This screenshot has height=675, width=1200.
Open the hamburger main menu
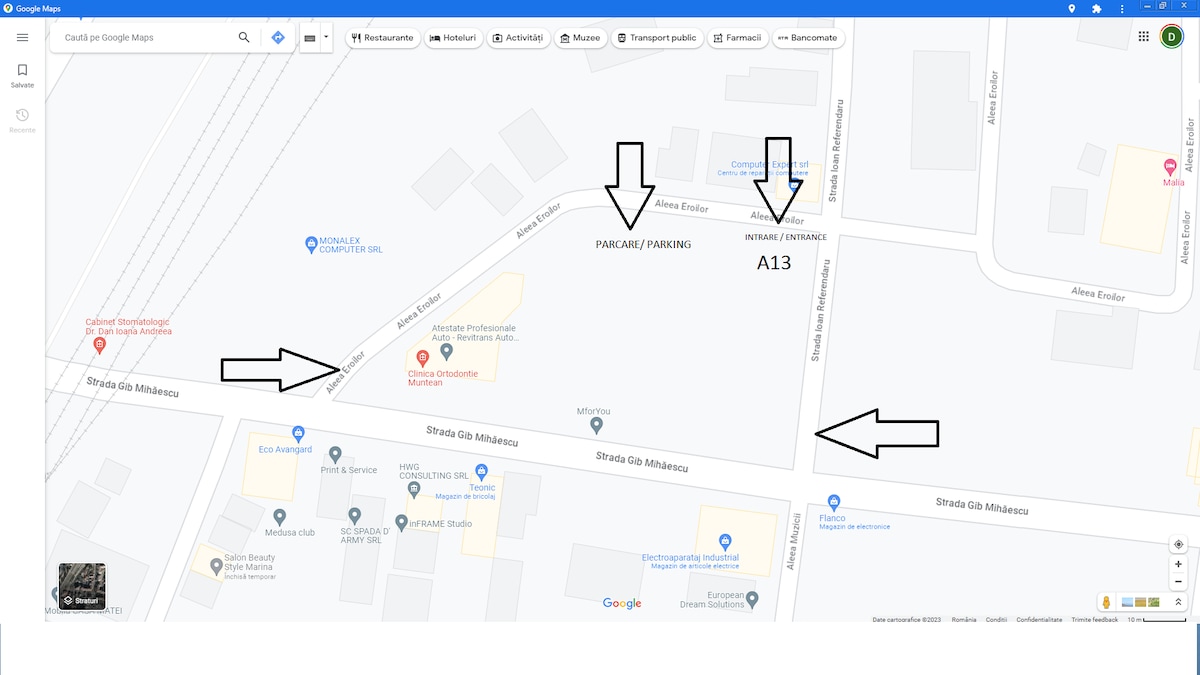point(23,37)
